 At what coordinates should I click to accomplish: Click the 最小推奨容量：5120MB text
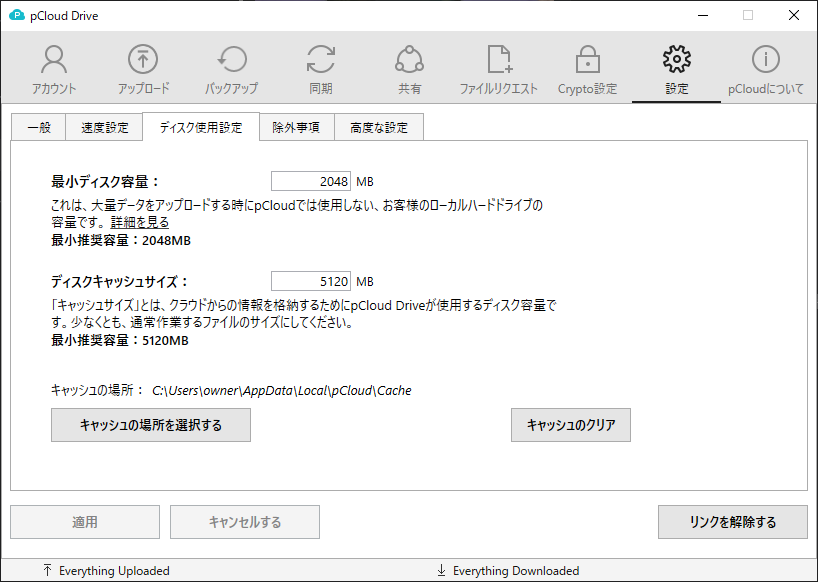[120, 341]
